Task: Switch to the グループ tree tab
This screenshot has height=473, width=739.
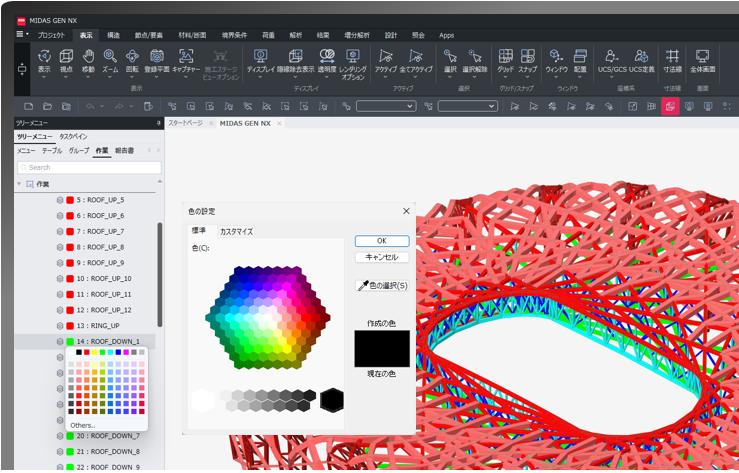Action: [x=79, y=151]
